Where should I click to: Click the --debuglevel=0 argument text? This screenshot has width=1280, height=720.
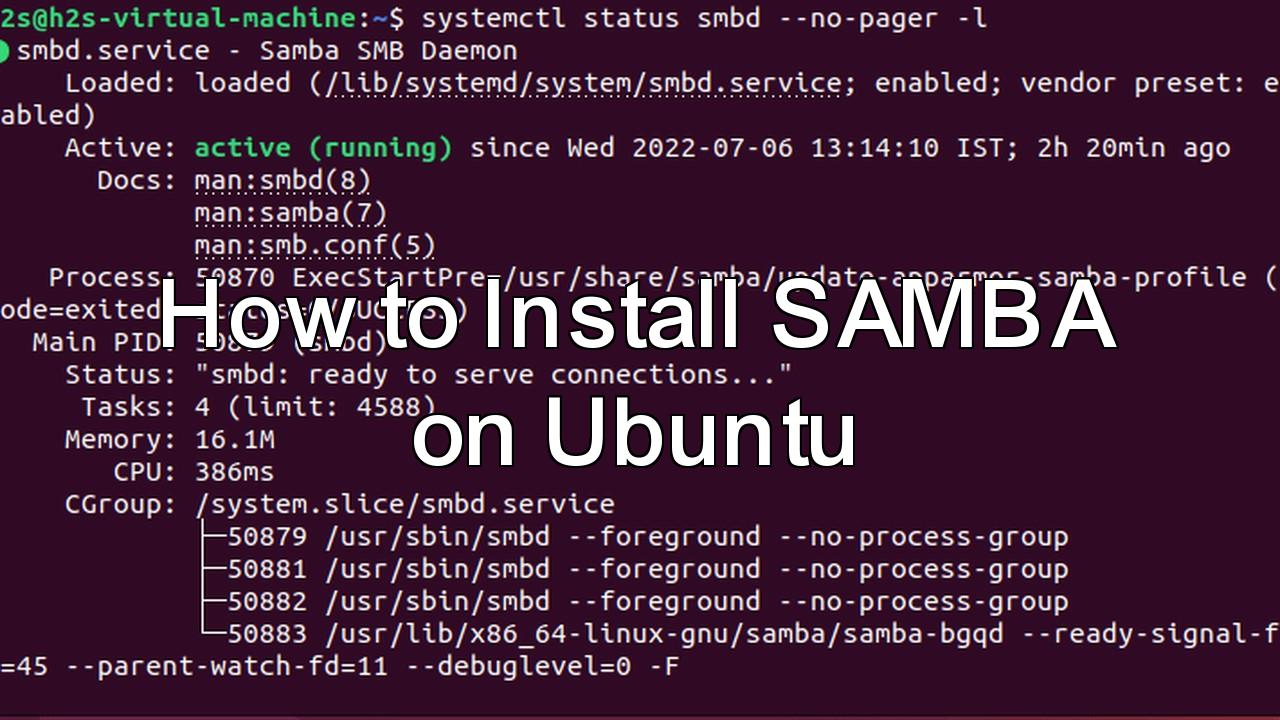tap(518, 666)
